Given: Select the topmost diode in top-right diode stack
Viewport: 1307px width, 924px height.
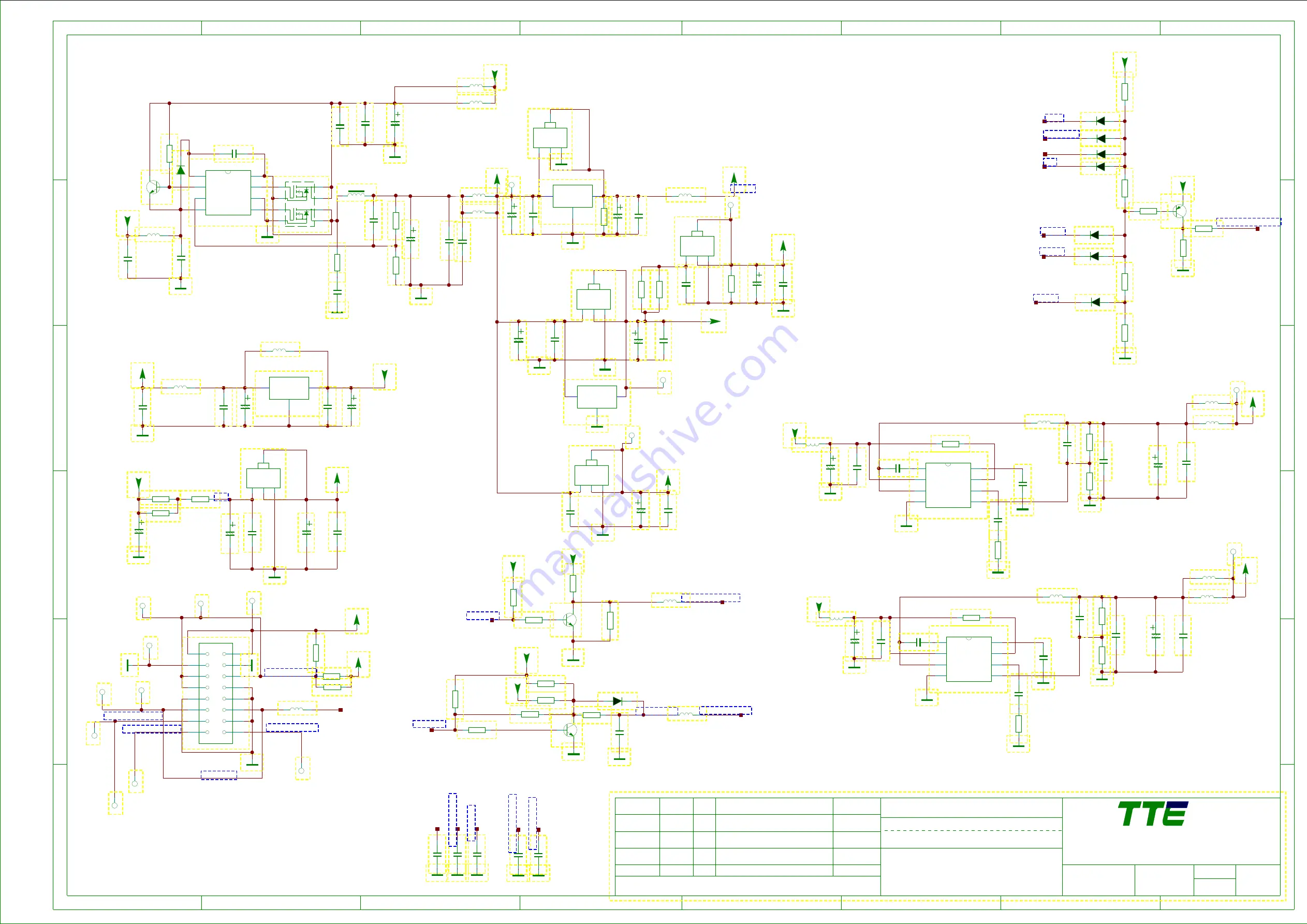Looking at the screenshot, I should tap(1100, 121).
